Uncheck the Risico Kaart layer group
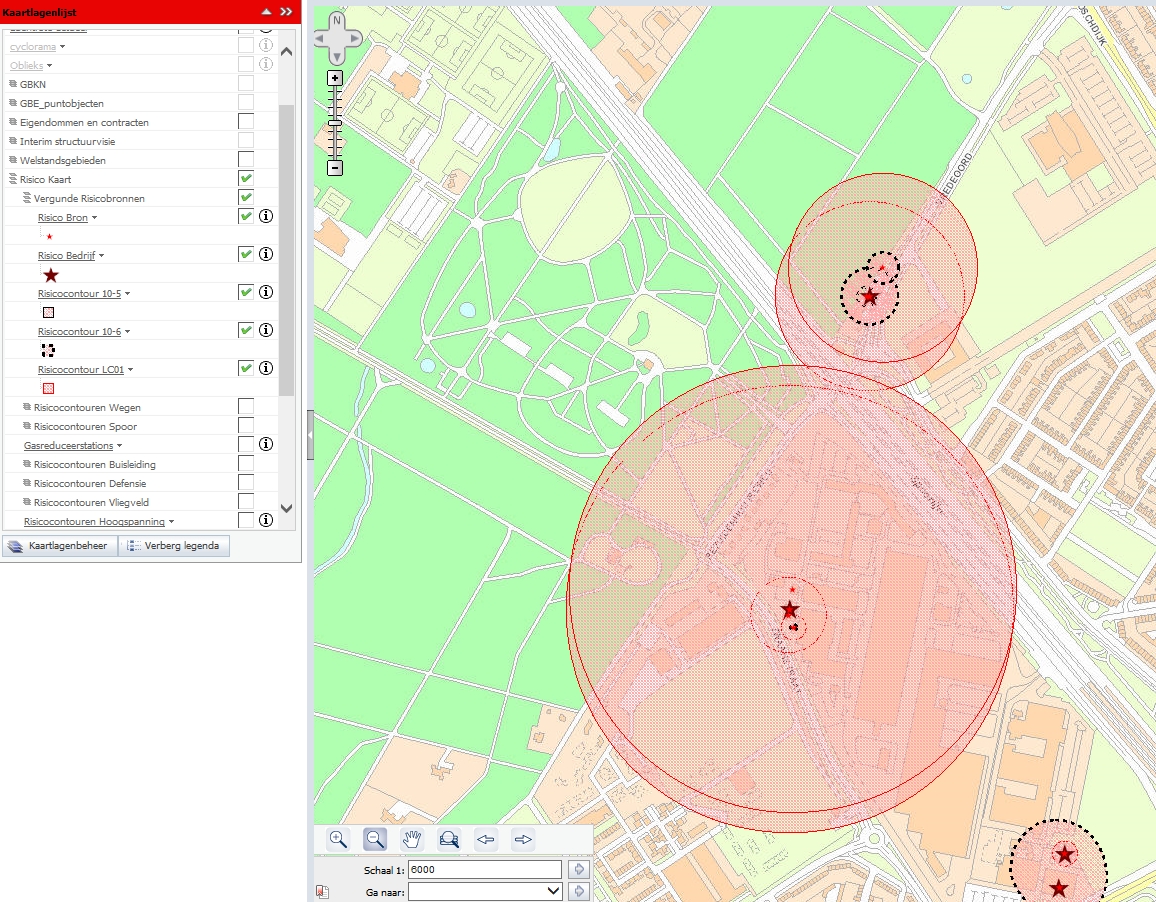The image size is (1156, 902). point(246,178)
